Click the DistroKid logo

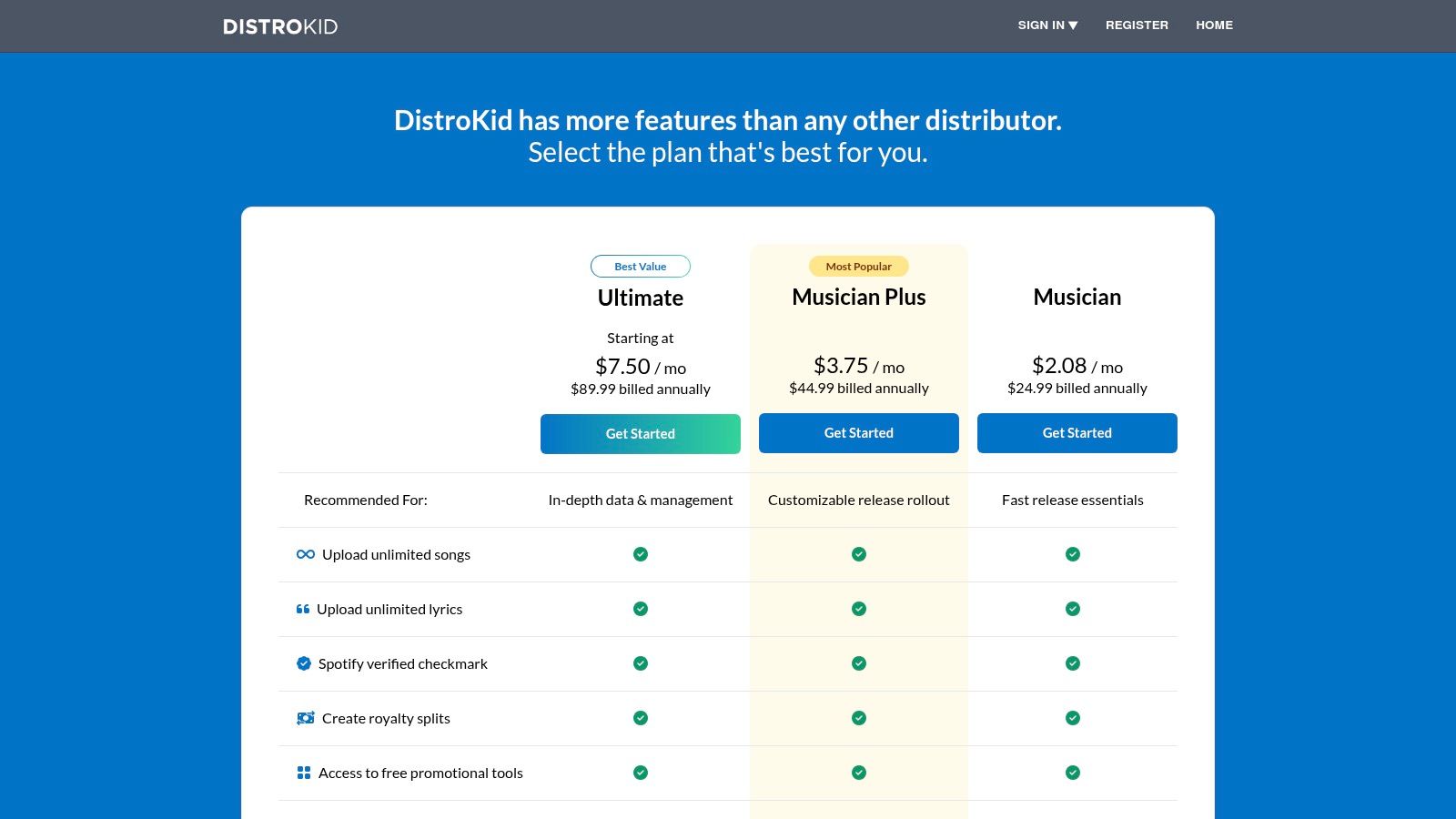point(280,26)
